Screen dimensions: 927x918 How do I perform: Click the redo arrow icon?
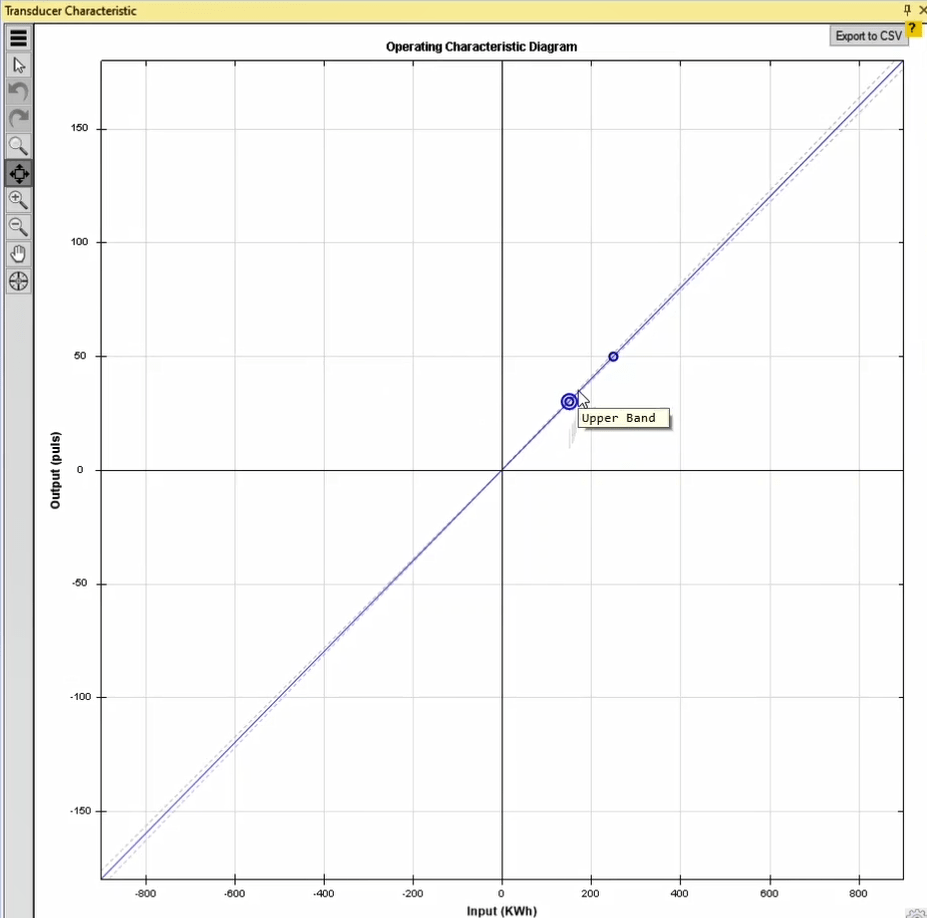[x=18, y=119]
